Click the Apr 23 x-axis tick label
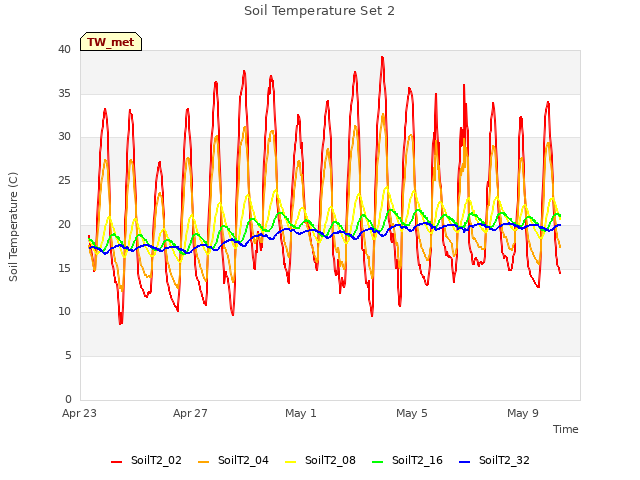The height and width of the screenshot is (480, 640). tap(79, 413)
